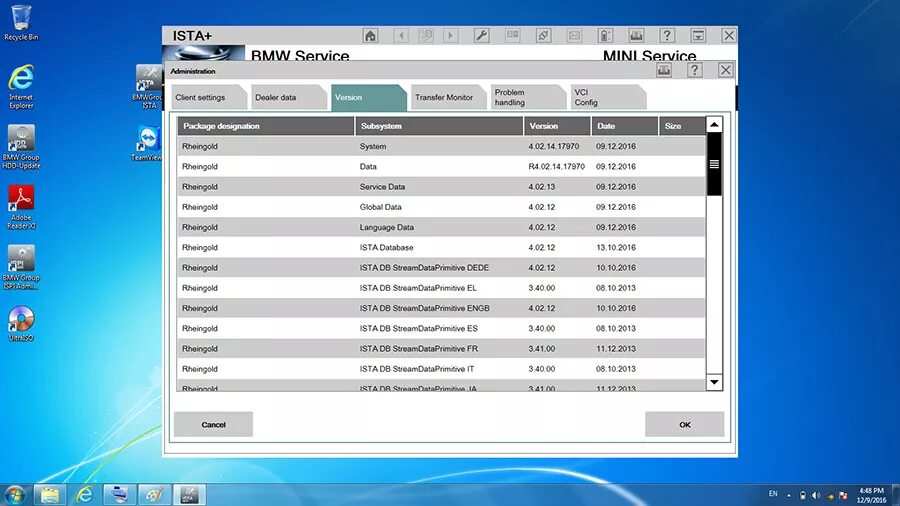This screenshot has width=900, height=506.
Task: Select 'ISTA DB StreamDataPrimitive EL' row
Action: (x=441, y=288)
